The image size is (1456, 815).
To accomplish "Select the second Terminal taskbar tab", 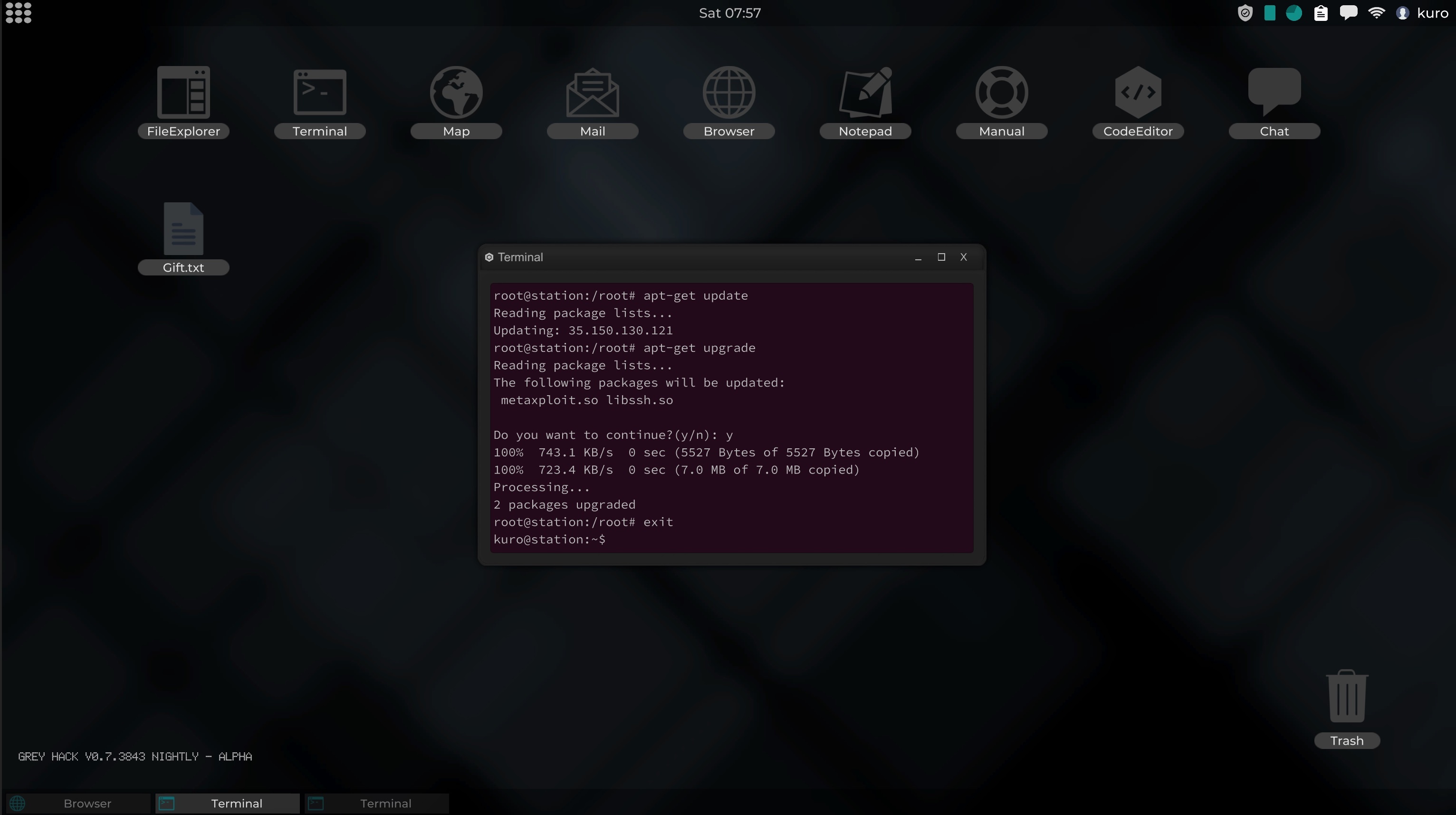I will [x=385, y=803].
